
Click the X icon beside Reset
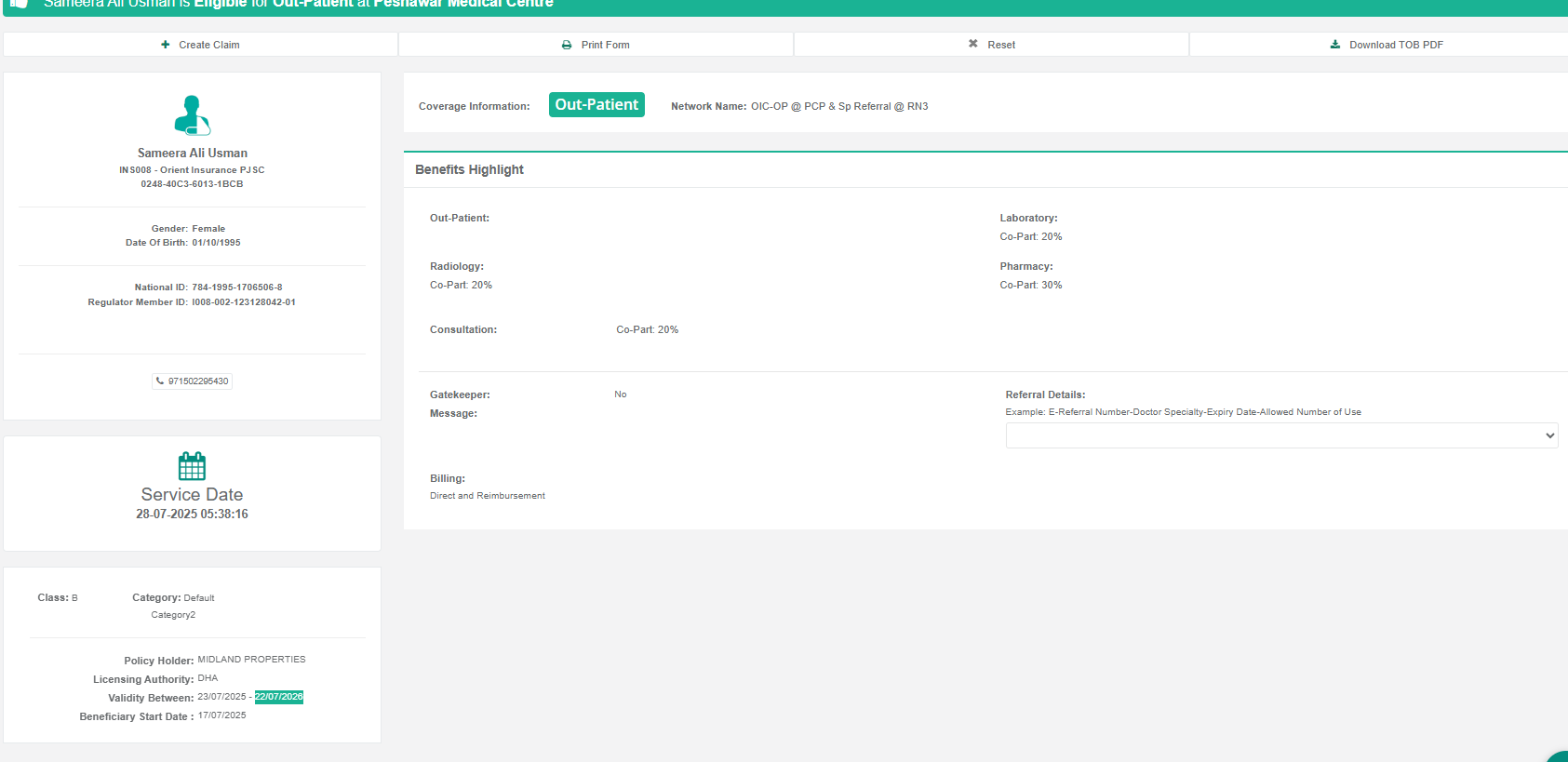click(x=973, y=44)
